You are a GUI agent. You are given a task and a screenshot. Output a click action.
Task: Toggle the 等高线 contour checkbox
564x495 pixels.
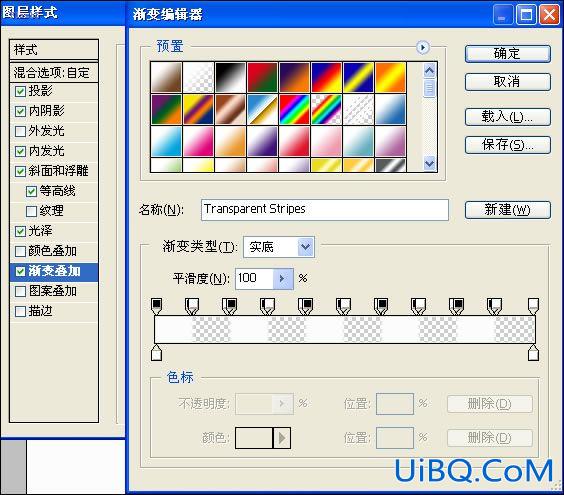coord(31,191)
